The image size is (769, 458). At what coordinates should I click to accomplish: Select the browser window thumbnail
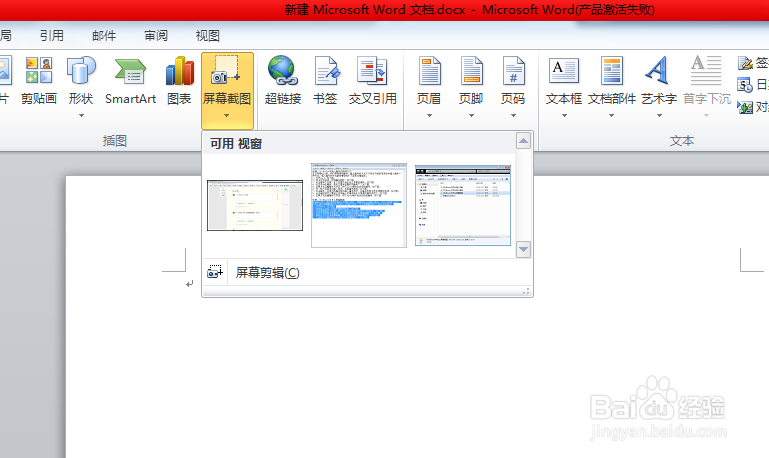(x=255, y=205)
